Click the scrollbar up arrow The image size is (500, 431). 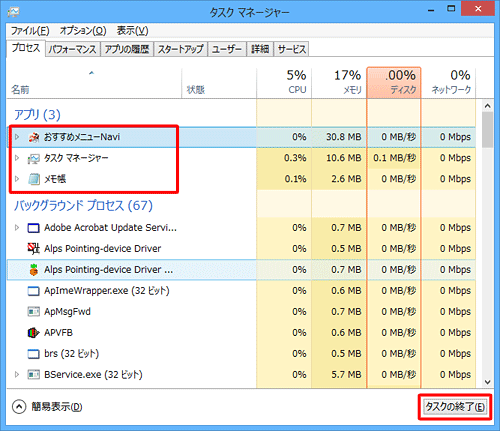(488, 106)
